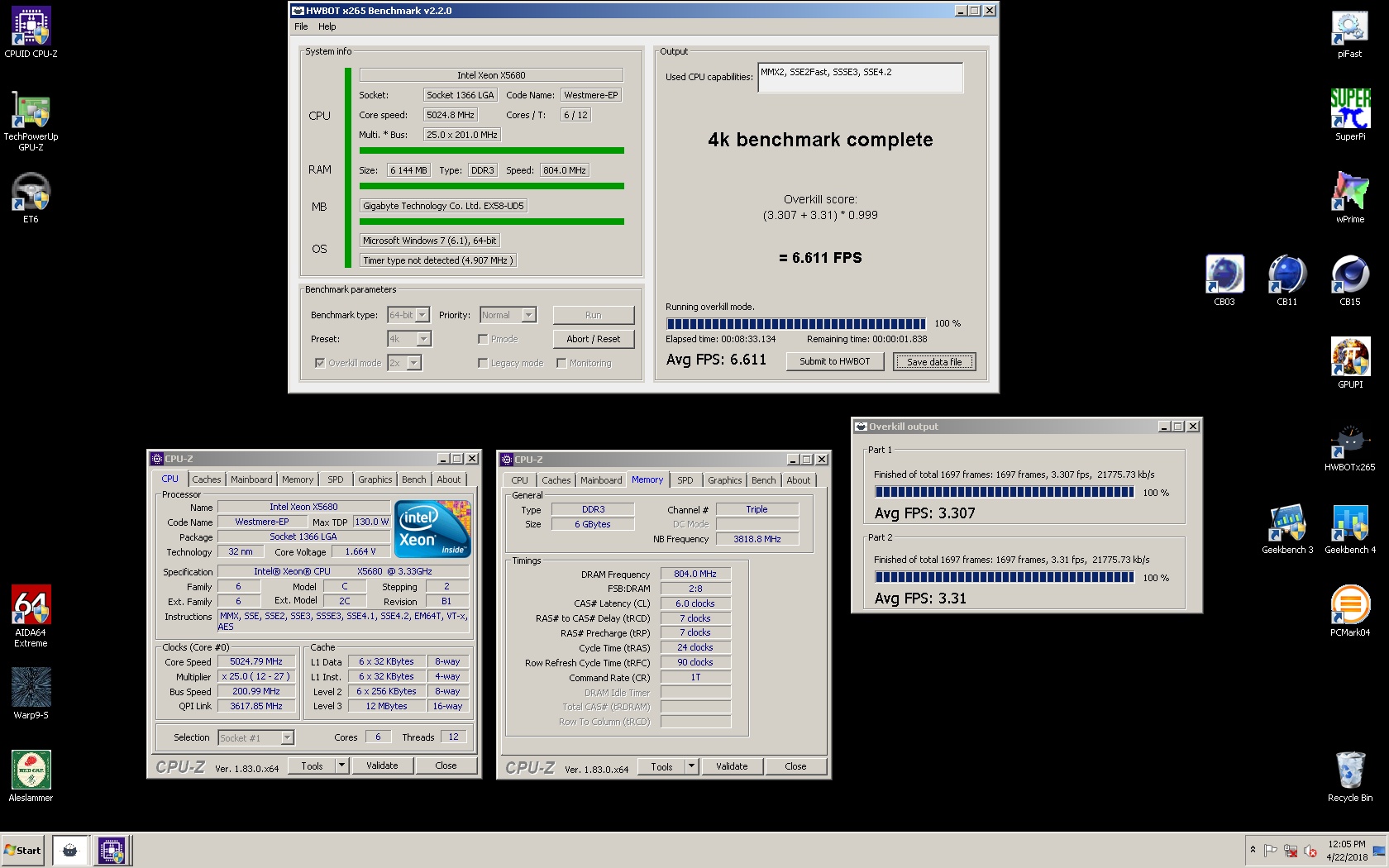Click the Action Center flag tray icon
This screenshot has height=868, width=1389.
[x=1271, y=851]
